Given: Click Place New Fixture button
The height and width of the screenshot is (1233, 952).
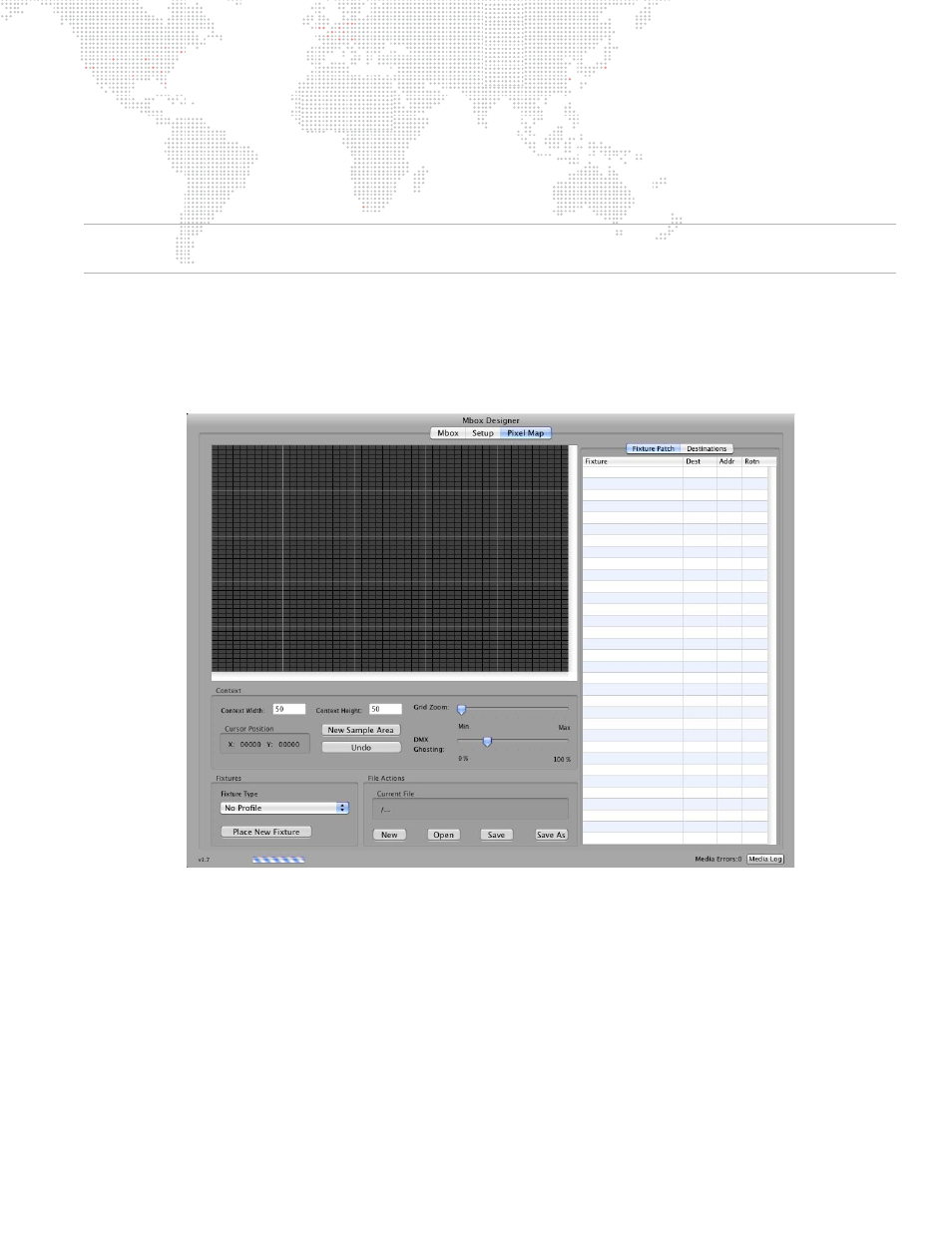Looking at the screenshot, I should coord(266,832).
